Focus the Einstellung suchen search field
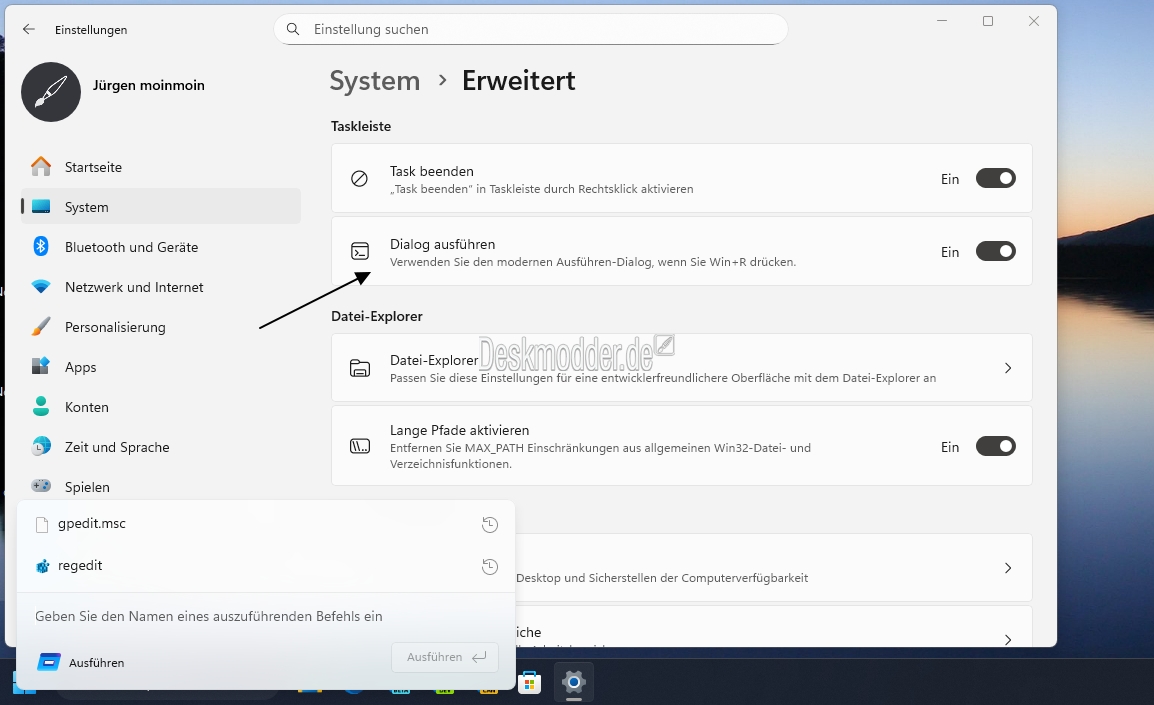This screenshot has height=705, width=1154. pos(540,30)
